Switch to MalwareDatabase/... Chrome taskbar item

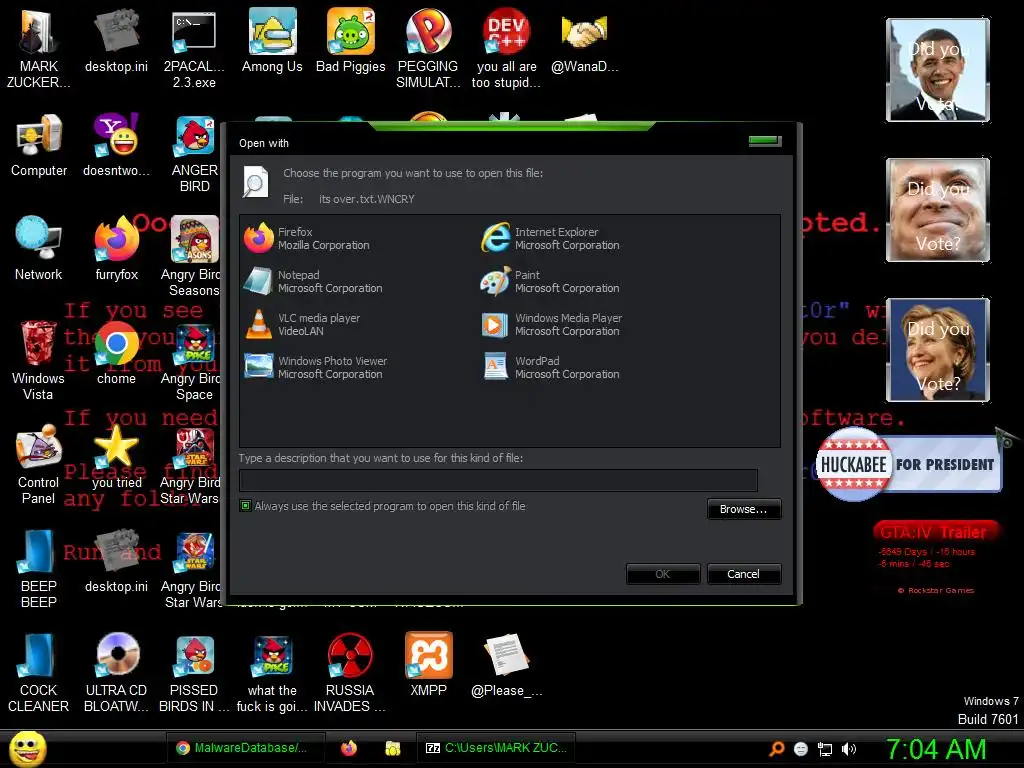coord(244,748)
